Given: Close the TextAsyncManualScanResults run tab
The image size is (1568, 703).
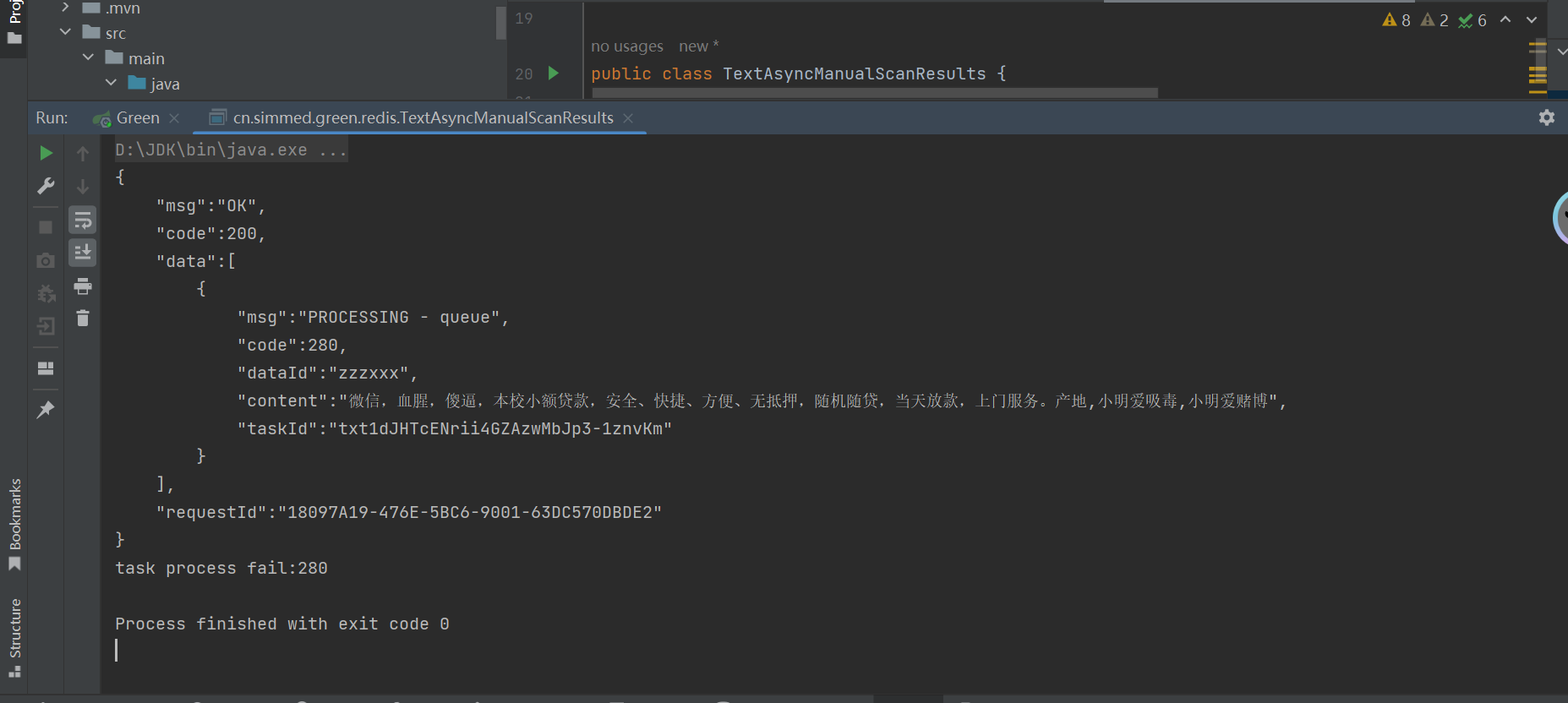Looking at the screenshot, I should pos(628,118).
